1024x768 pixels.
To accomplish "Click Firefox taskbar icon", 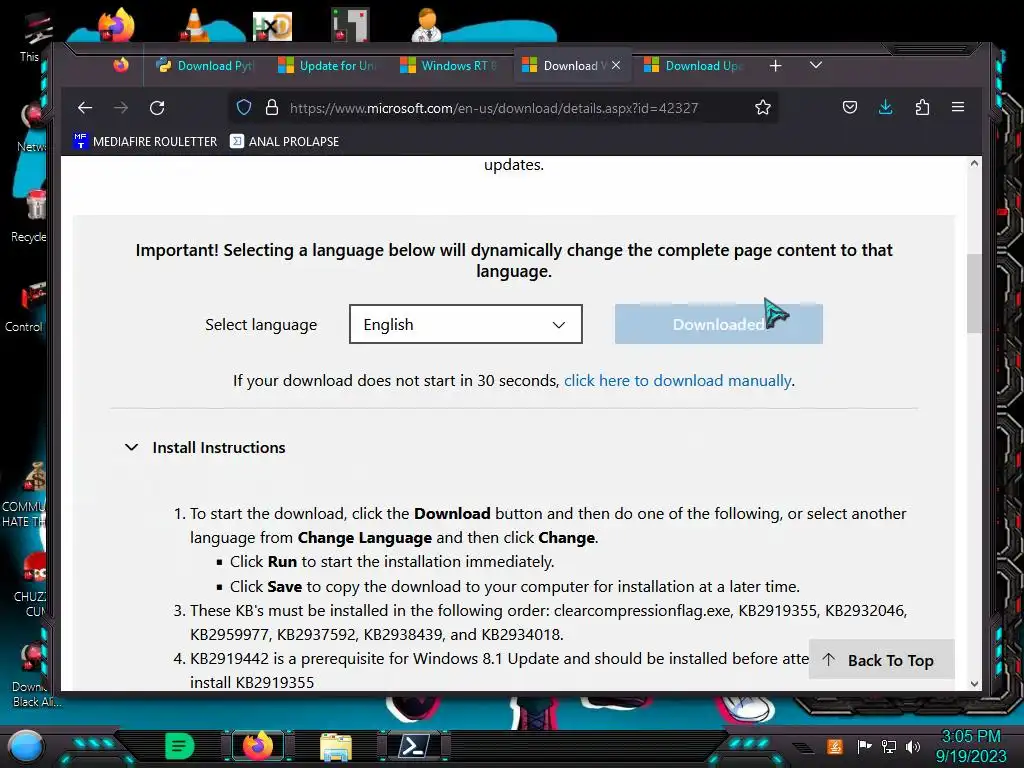I will click(257, 746).
